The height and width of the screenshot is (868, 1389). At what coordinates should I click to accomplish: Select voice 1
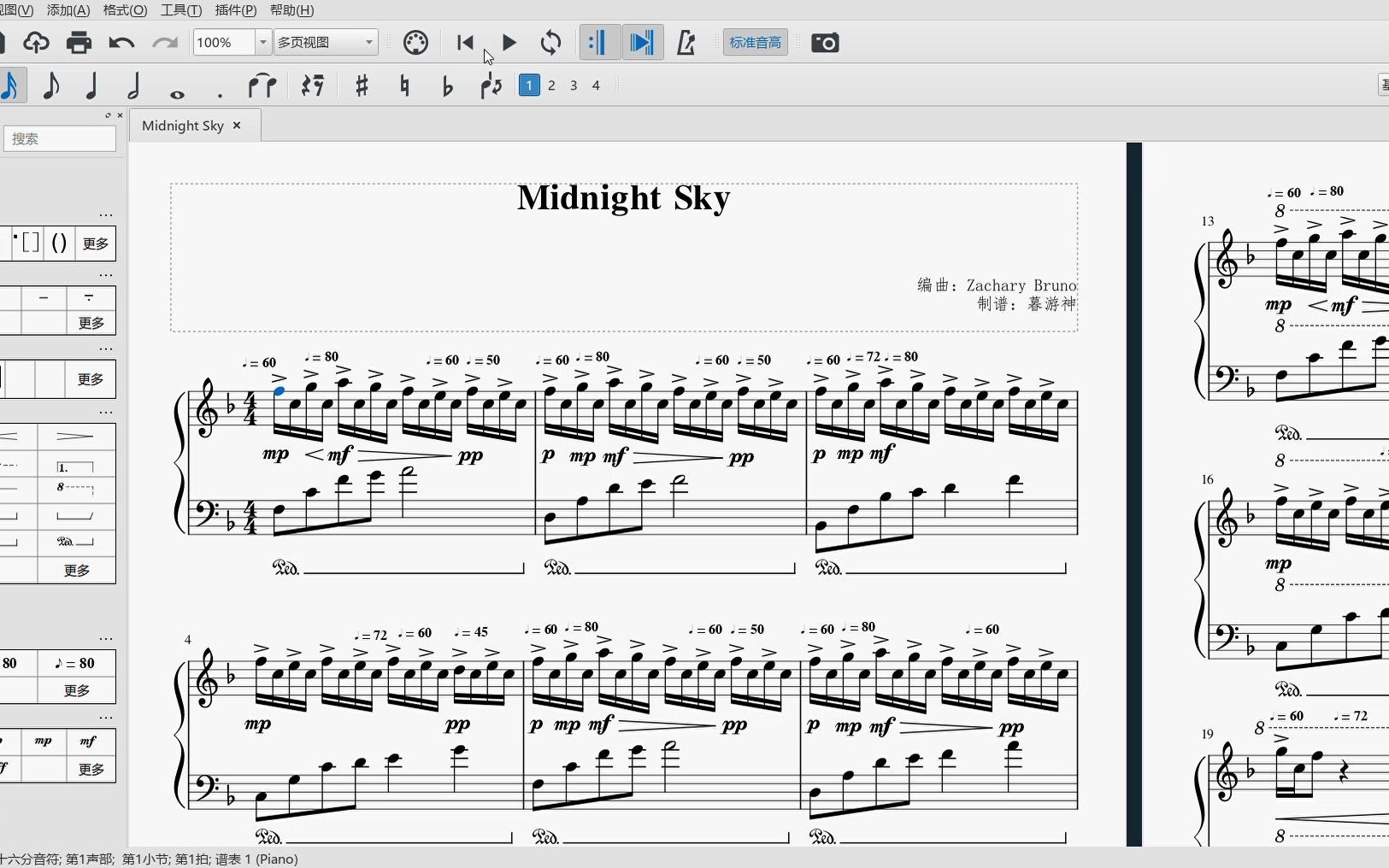coord(529,85)
